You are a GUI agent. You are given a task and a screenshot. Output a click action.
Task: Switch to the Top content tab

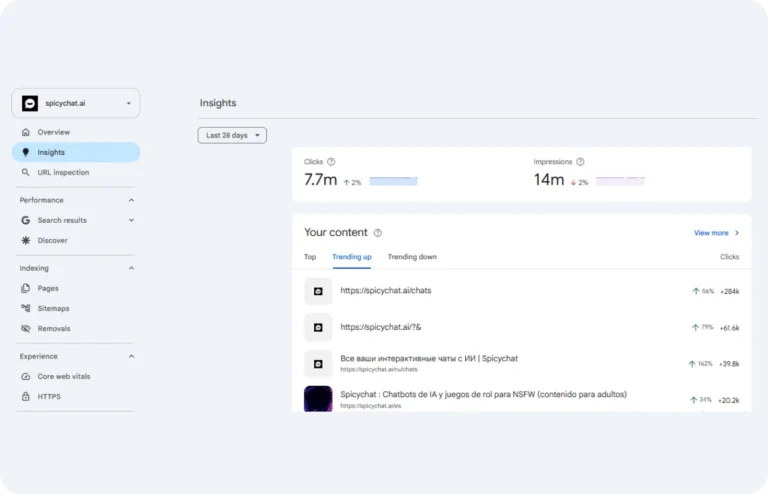click(x=310, y=257)
